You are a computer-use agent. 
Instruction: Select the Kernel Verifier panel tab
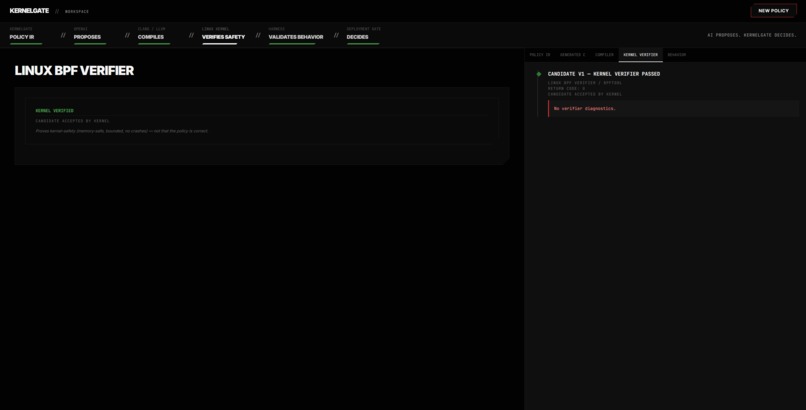pos(640,54)
